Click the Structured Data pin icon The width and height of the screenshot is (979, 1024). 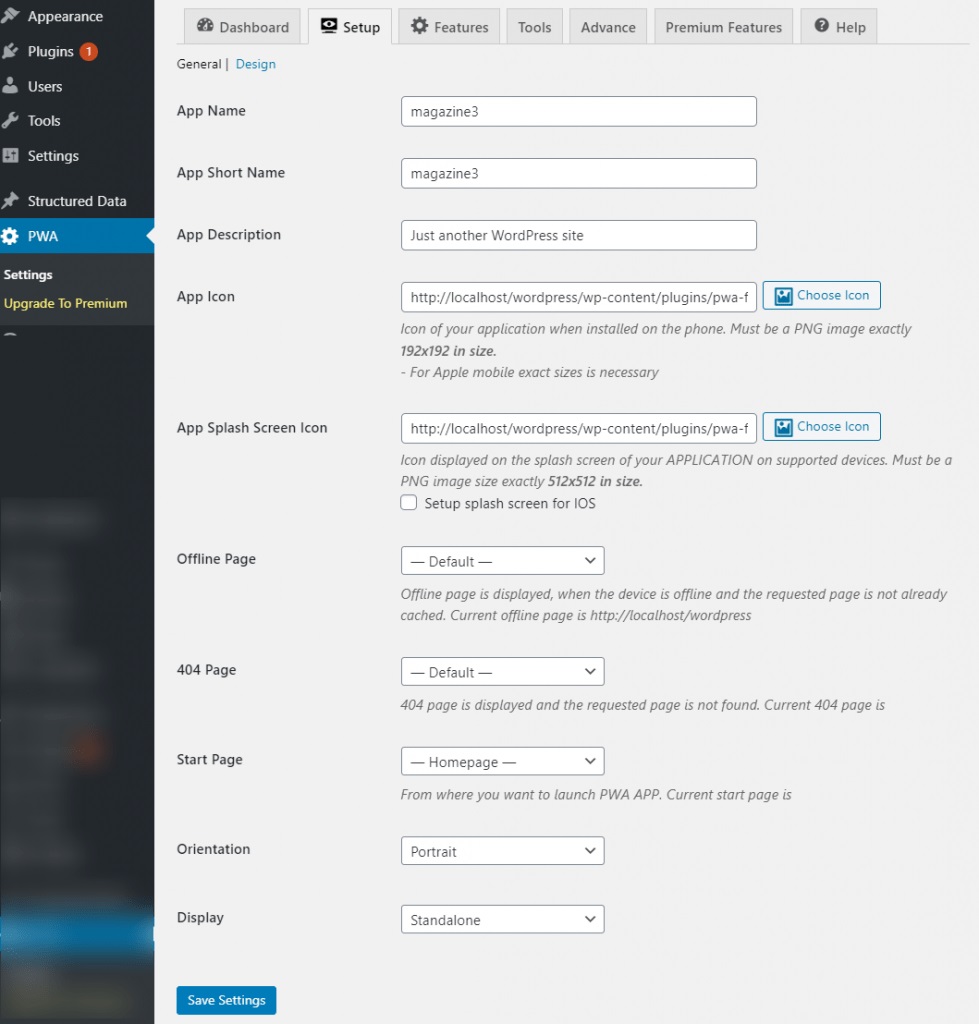click(x=11, y=201)
